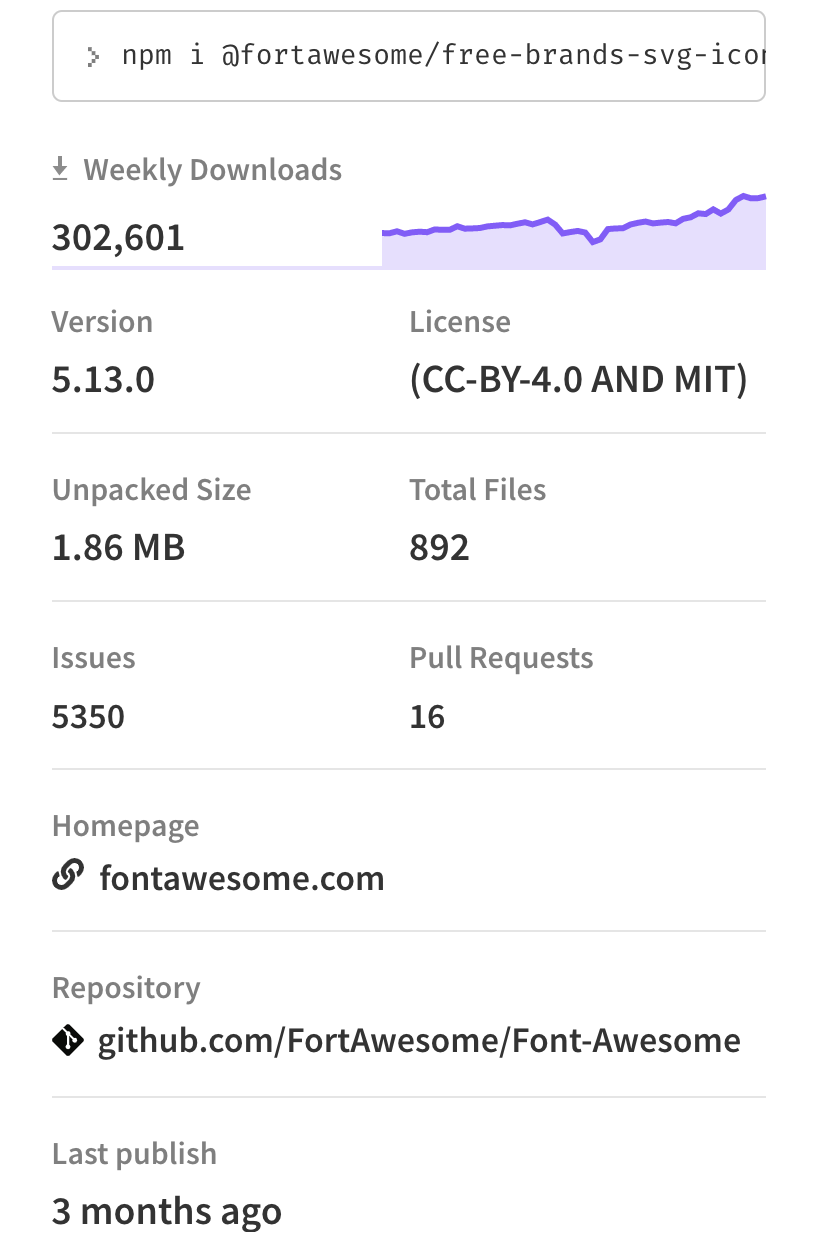Click the download arrow icon beside Weekly Downloads
This screenshot has height=1234, width=836.
[x=61, y=167]
